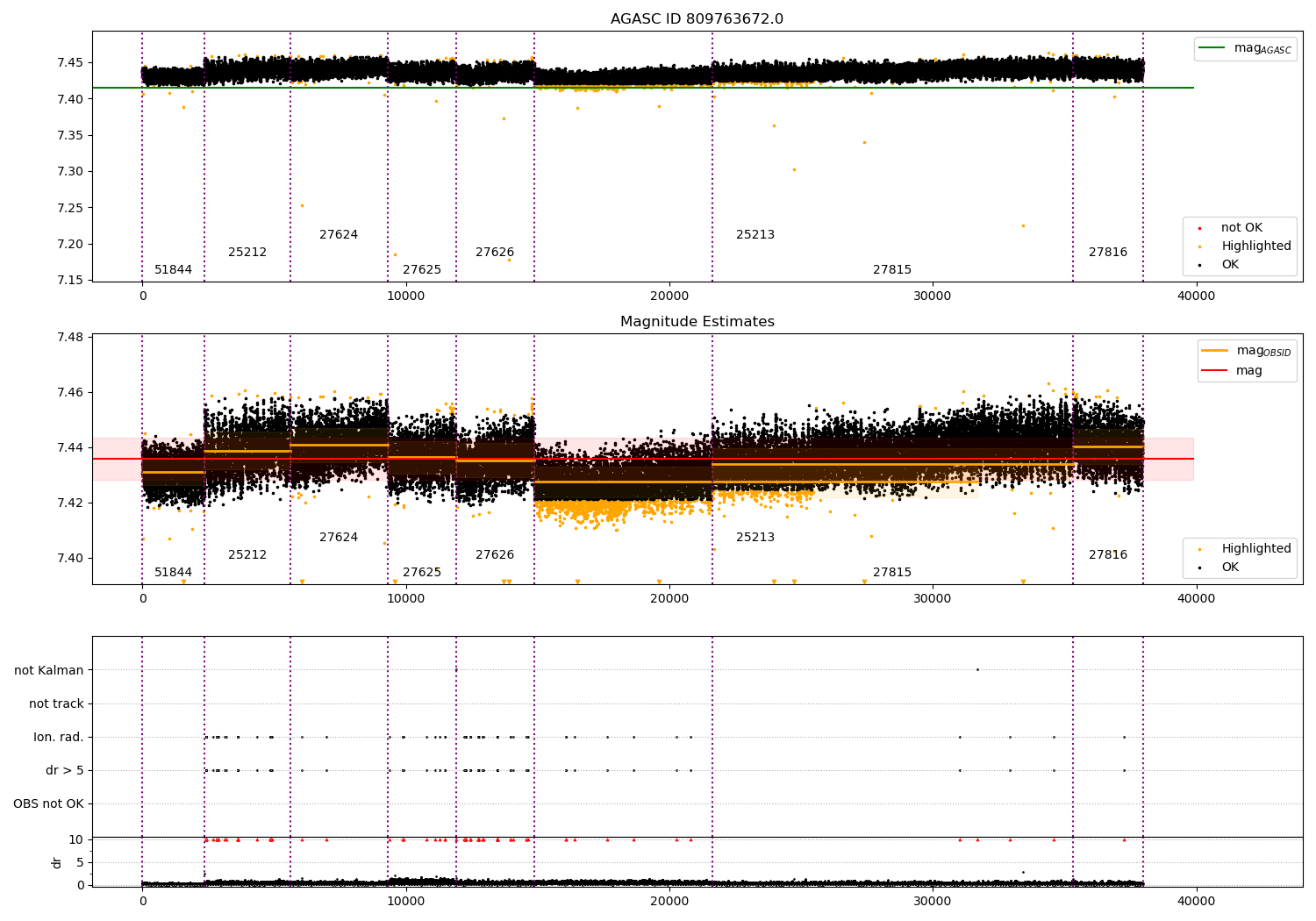The height and width of the screenshot is (921, 1316).
Task: Click the 7.45 y-axis tick label
Action: pyautogui.click(x=70, y=63)
